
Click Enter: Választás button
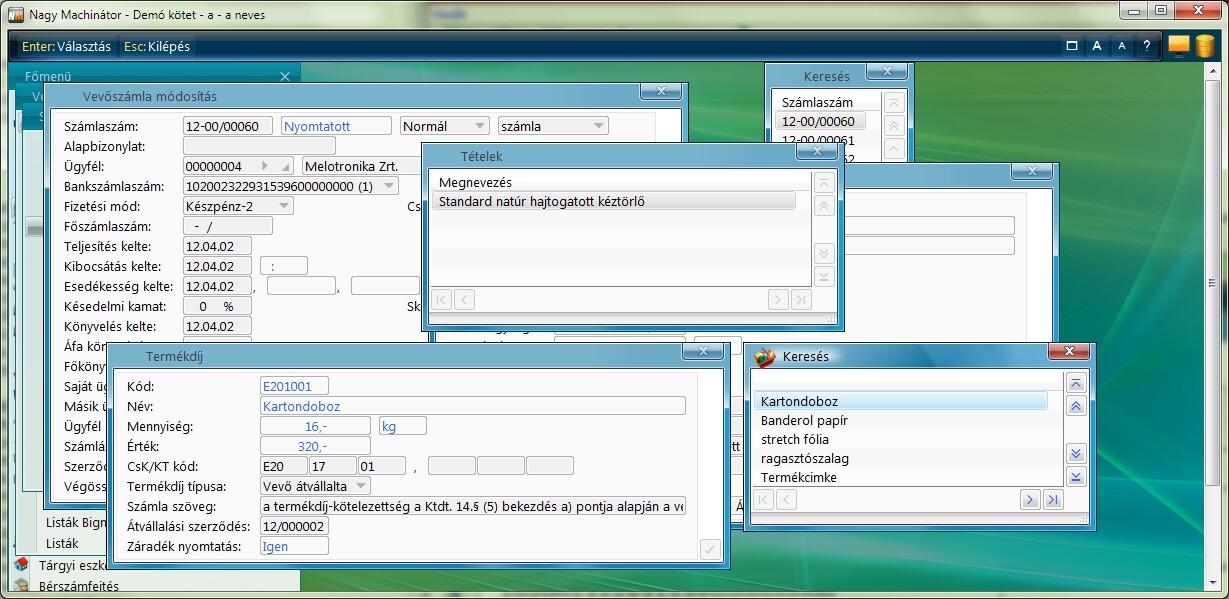click(66, 46)
